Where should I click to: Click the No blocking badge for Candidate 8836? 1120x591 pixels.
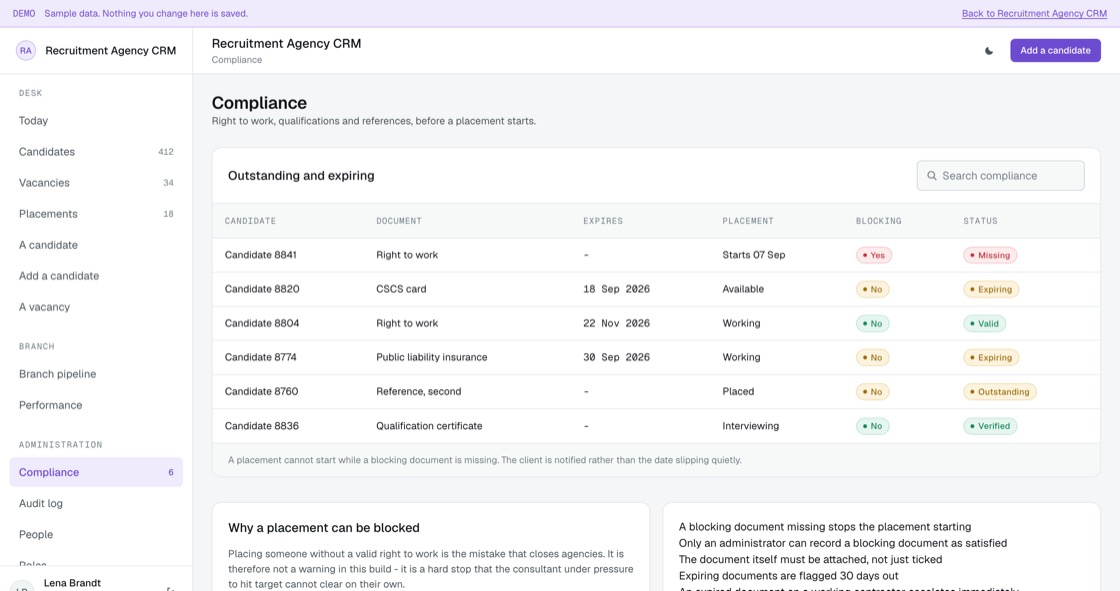pyautogui.click(x=872, y=426)
